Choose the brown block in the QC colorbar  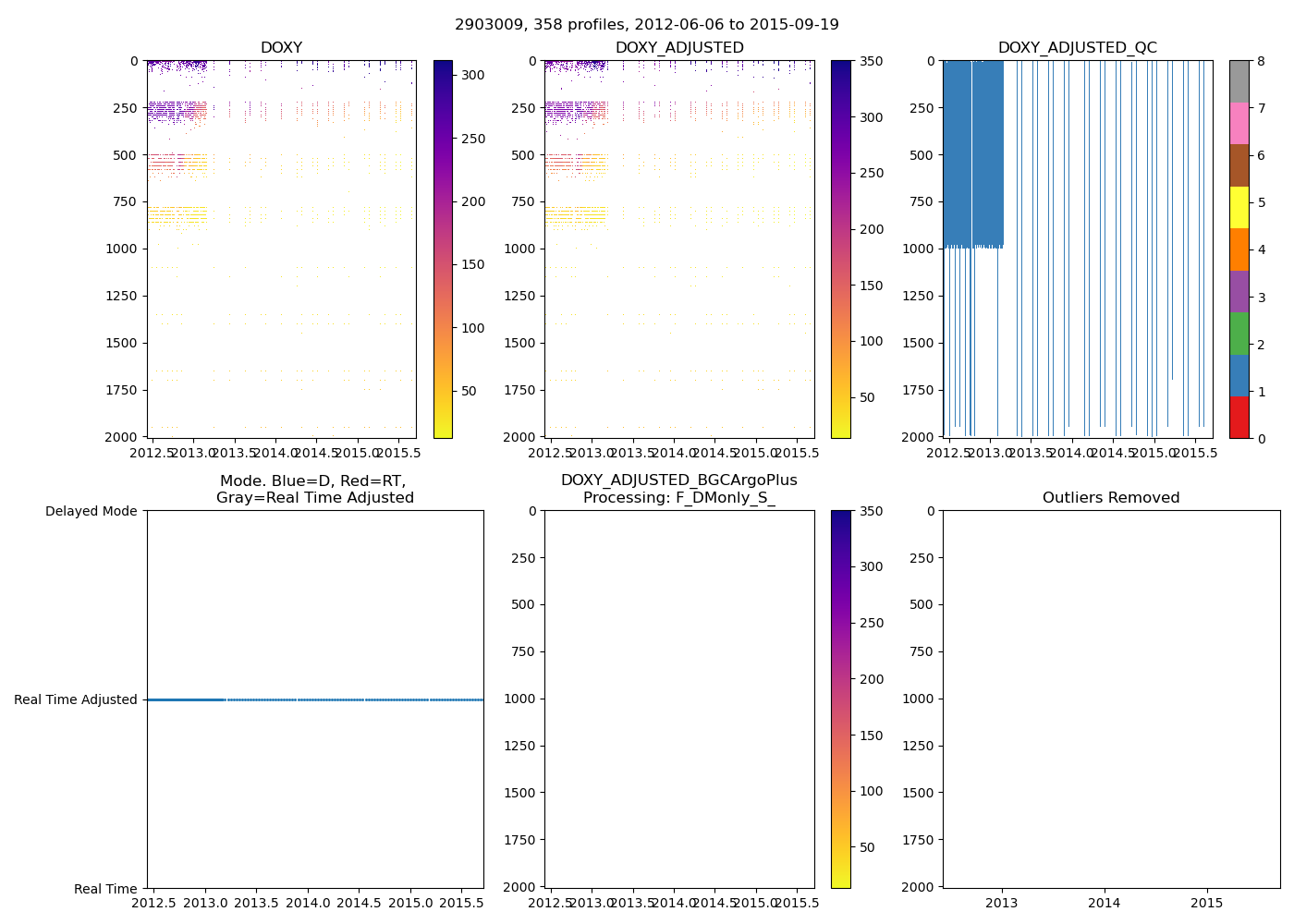[1239, 165]
